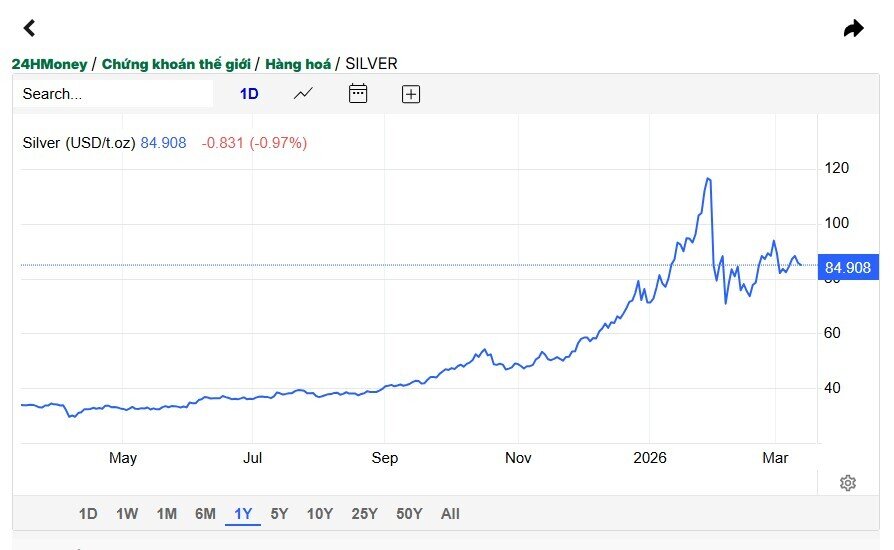The width and height of the screenshot is (894, 550).
Task: Go to 24HMoney home breadcrumb
Action: [49, 64]
